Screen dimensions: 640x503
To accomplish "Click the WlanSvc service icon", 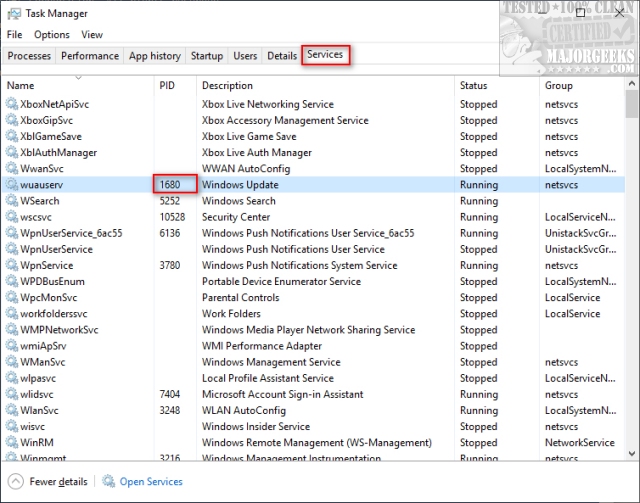I will pos(12,410).
